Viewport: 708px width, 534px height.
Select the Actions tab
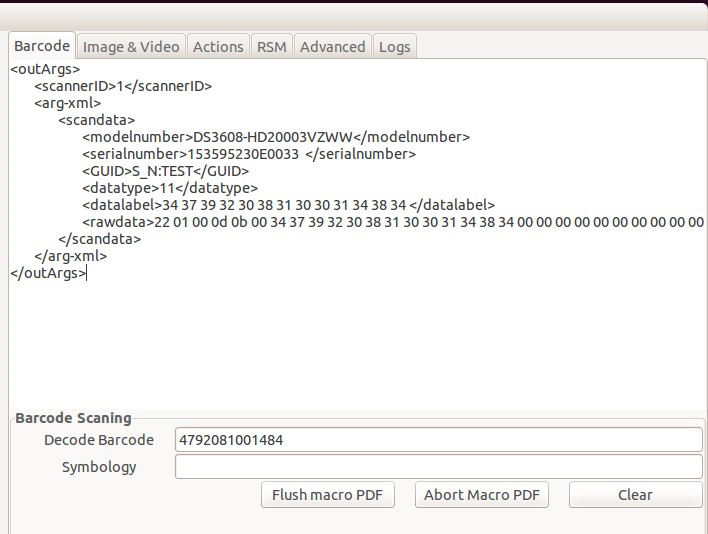coord(218,47)
